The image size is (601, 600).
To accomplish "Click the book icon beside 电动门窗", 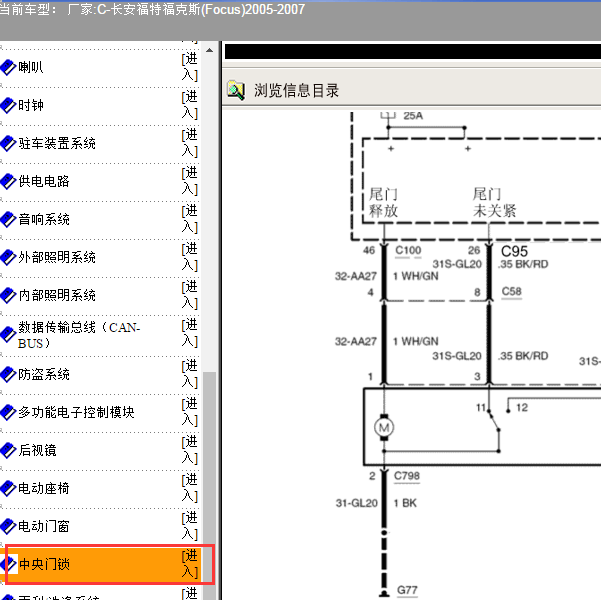I will click(x=8, y=526).
